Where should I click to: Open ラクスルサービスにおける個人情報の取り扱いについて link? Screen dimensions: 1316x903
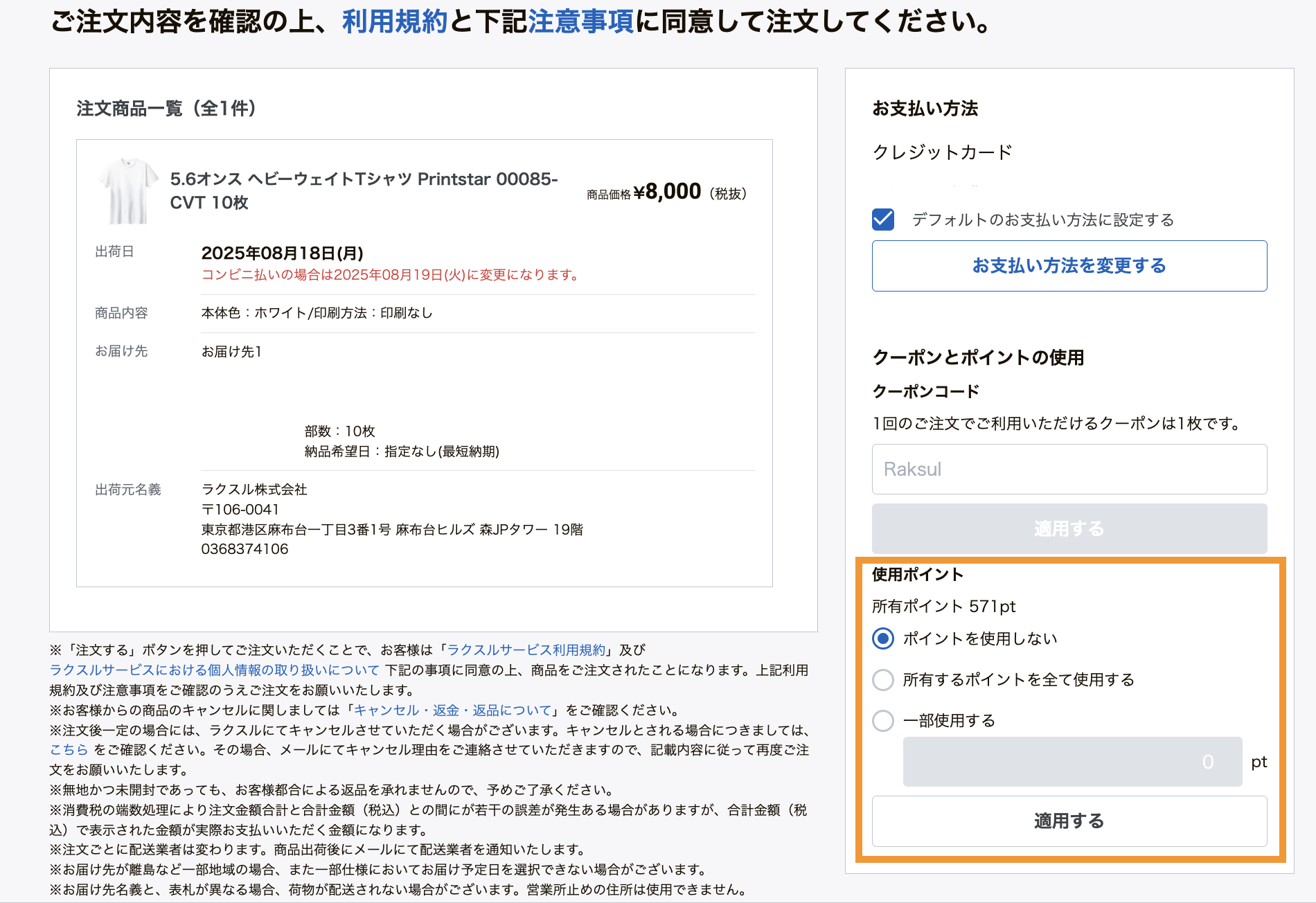215,670
